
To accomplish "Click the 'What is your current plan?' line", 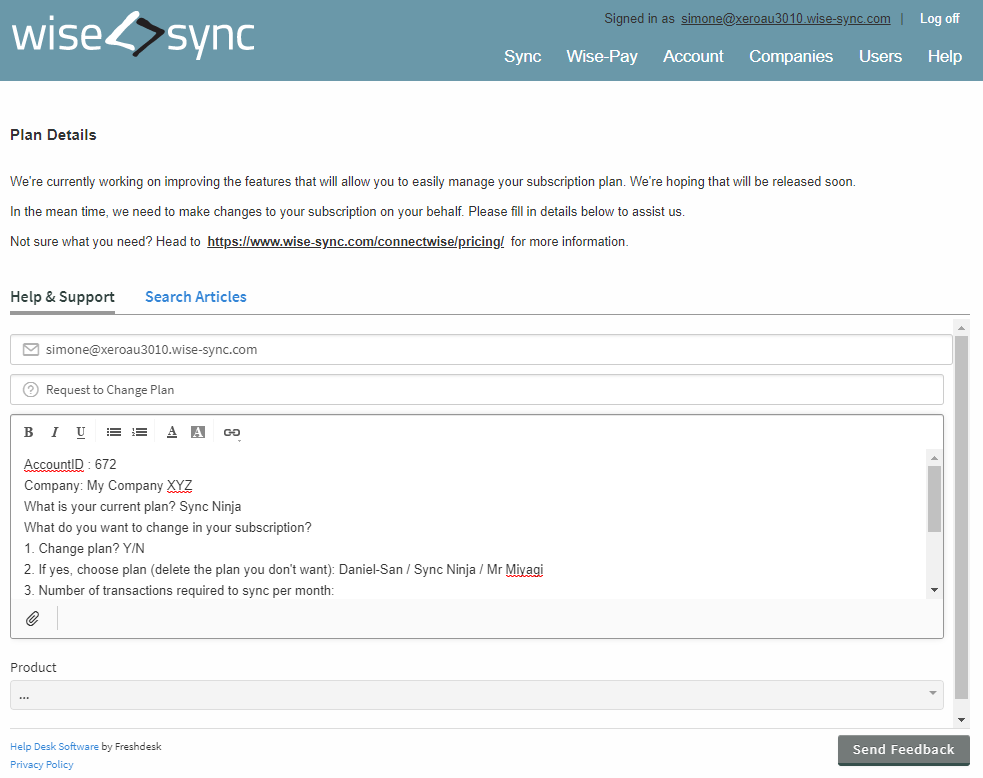I will click(x=132, y=507).
